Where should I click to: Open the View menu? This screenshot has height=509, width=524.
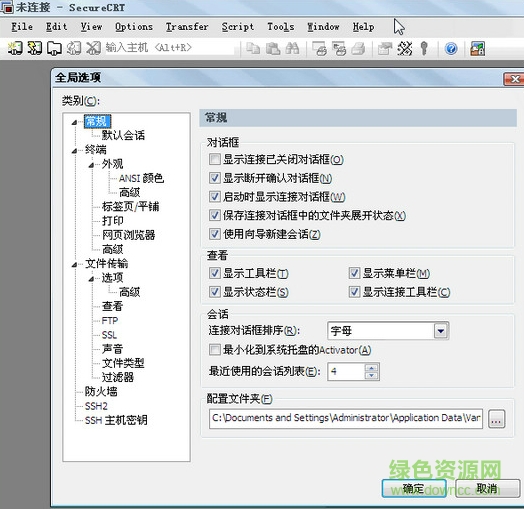(x=92, y=27)
